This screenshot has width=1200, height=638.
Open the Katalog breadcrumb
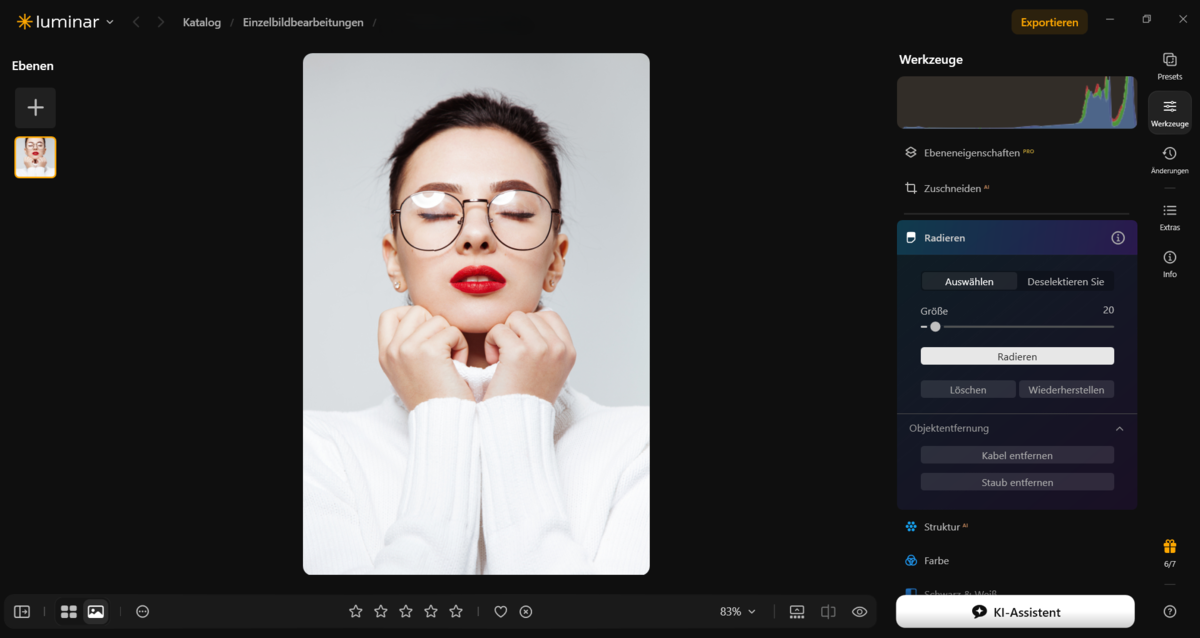point(202,22)
